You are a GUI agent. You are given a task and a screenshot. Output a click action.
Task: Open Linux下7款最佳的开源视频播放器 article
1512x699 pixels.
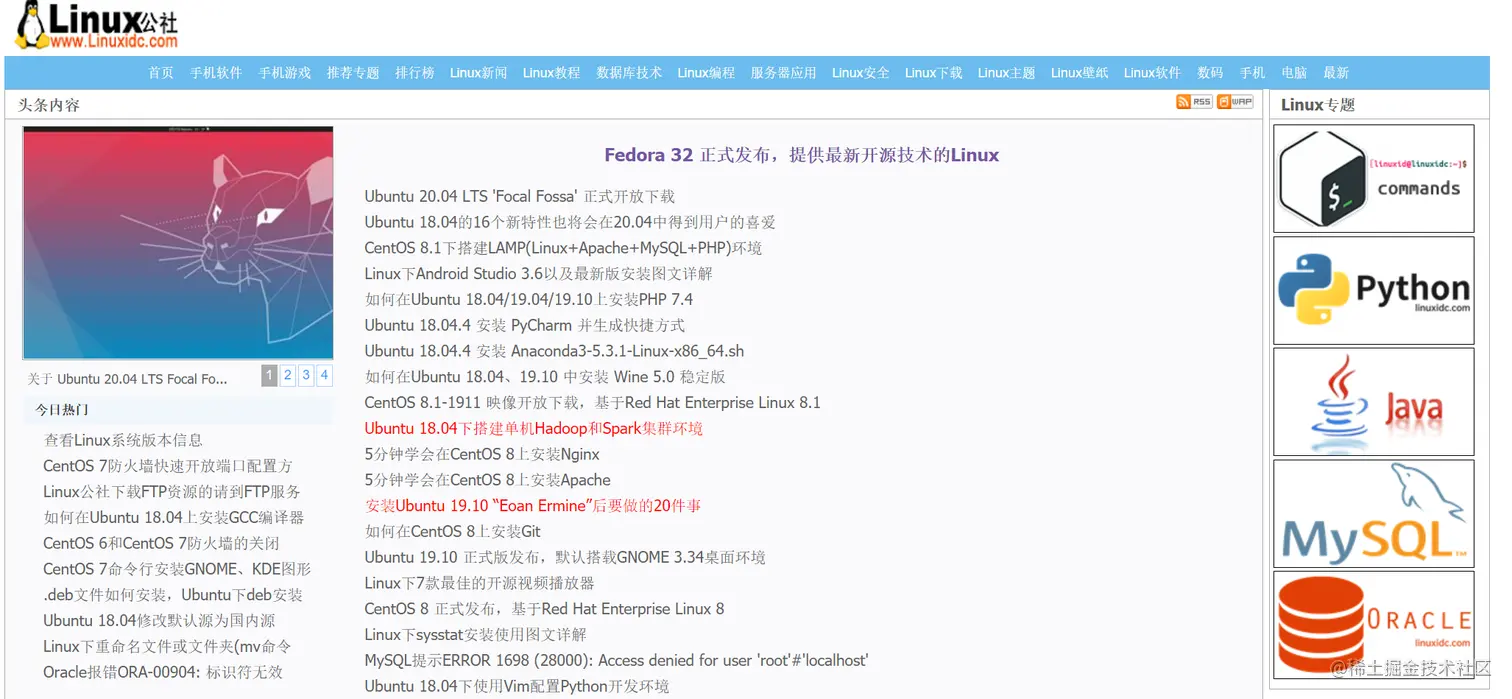tap(480, 584)
